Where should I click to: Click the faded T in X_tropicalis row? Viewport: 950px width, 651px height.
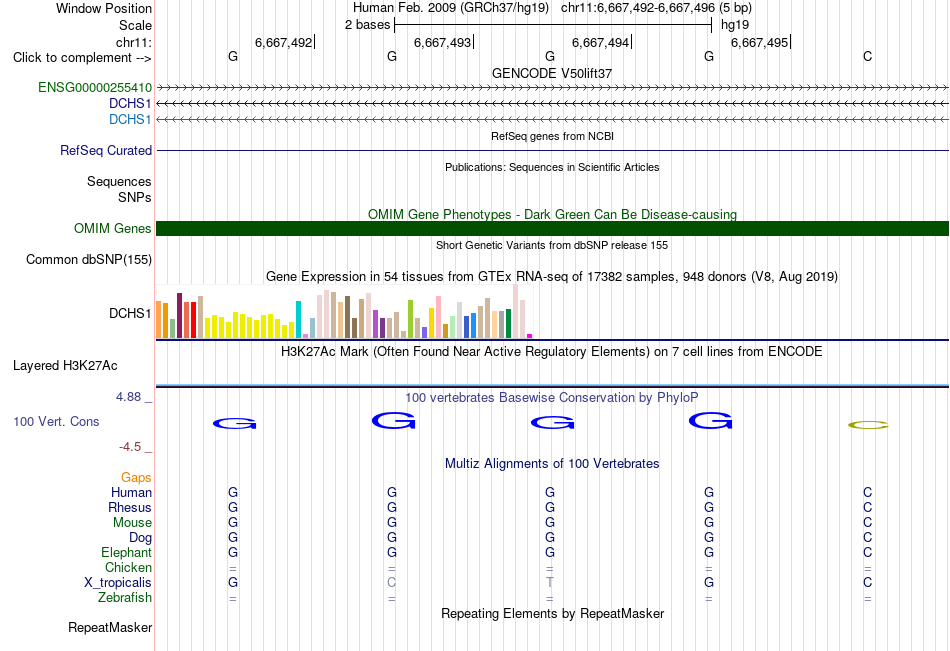tap(550, 583)
